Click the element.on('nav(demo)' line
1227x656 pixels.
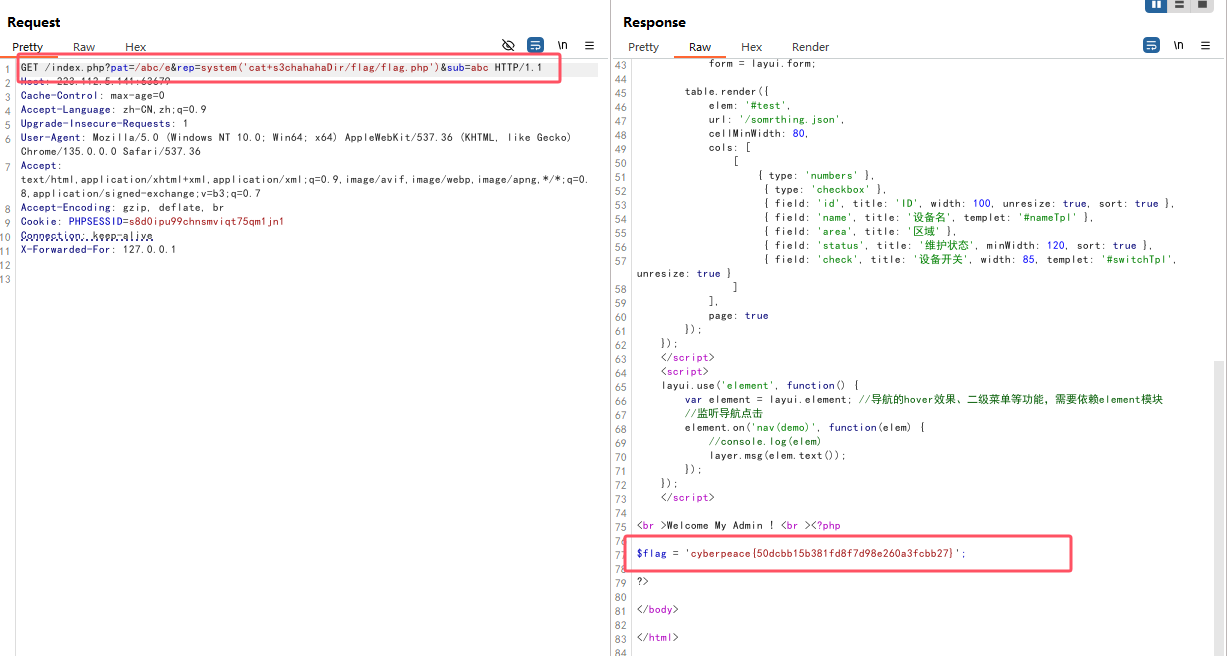(x=805, y=427)
